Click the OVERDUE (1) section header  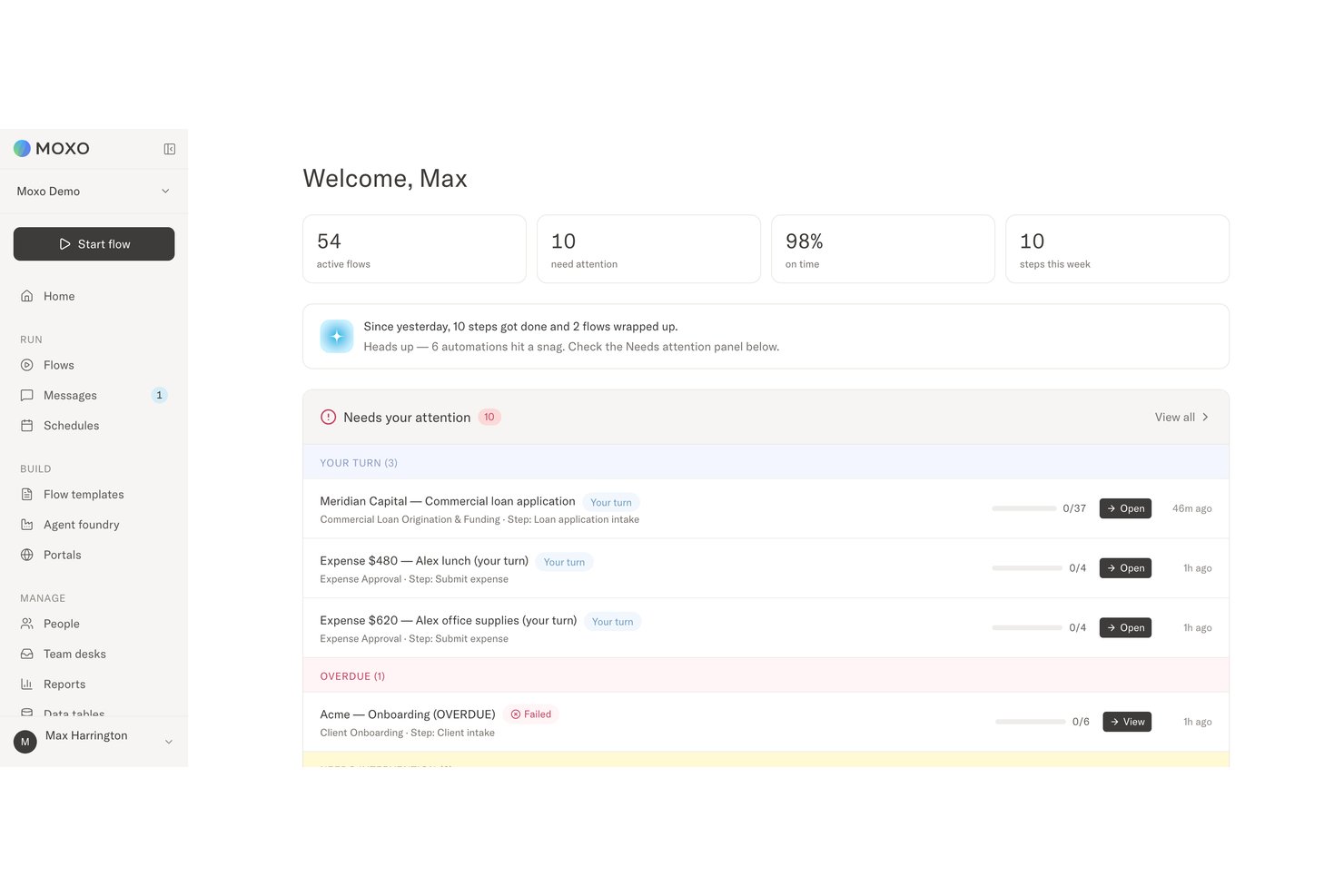click(766, 675)
